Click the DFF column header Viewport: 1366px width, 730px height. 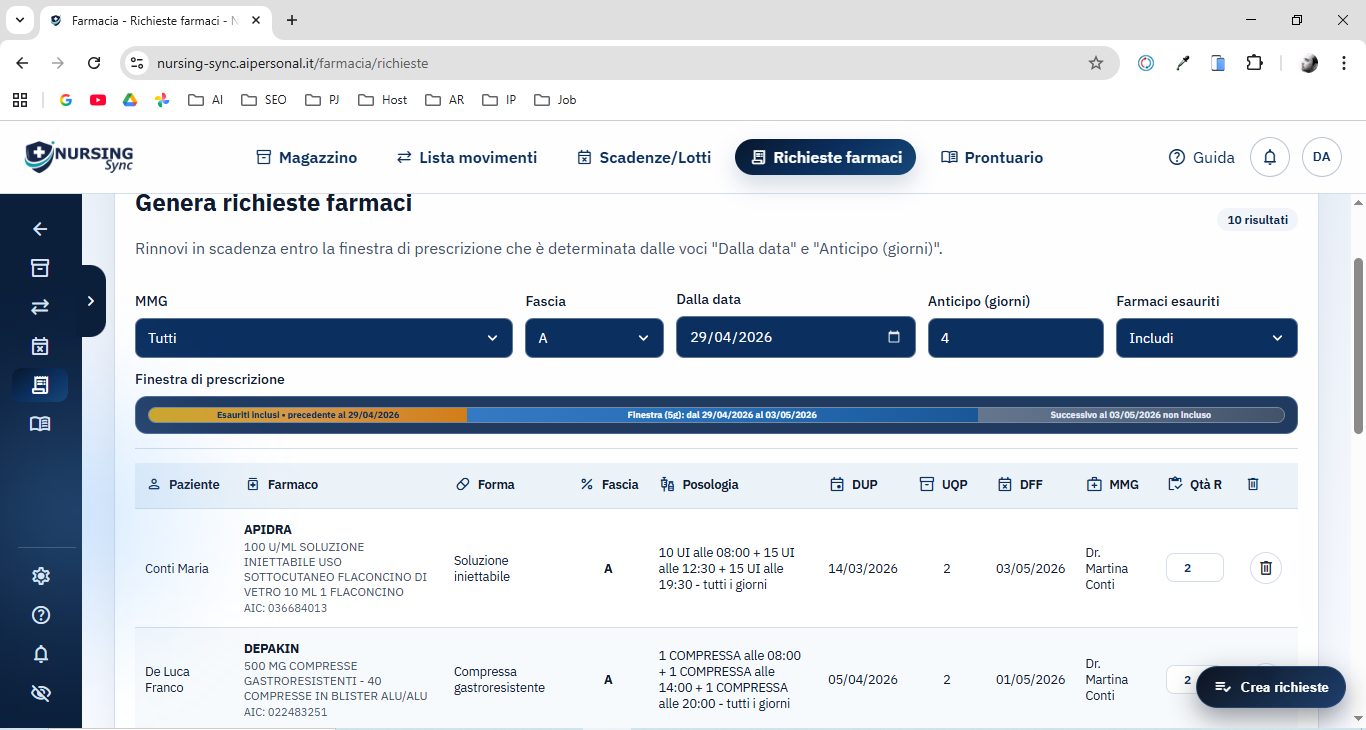pyautogui.click(x=1020, y=484)
